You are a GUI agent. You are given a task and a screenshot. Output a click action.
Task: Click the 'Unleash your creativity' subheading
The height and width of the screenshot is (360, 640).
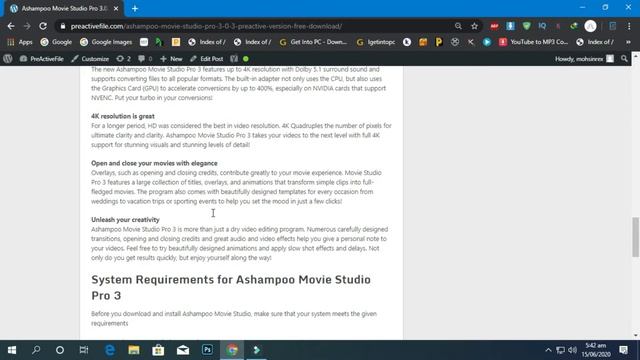125,220
